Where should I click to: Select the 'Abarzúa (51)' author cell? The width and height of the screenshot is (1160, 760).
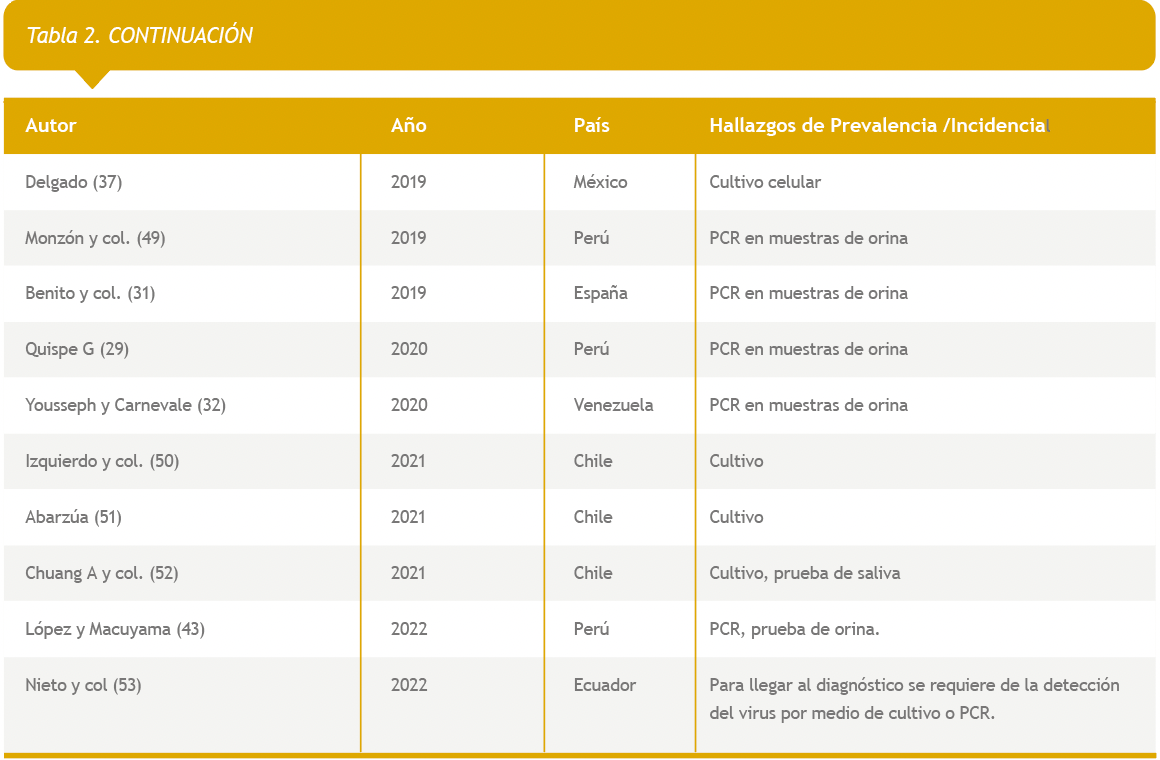73,517
